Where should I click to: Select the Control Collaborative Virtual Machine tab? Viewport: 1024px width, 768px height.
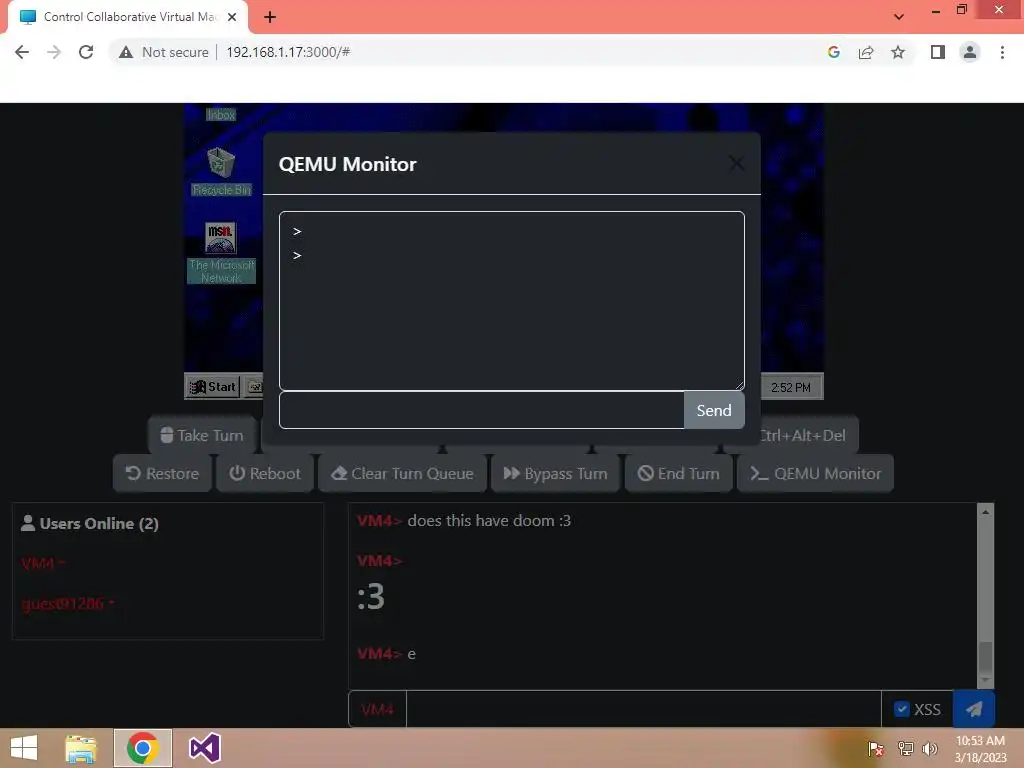pos(128,17)
